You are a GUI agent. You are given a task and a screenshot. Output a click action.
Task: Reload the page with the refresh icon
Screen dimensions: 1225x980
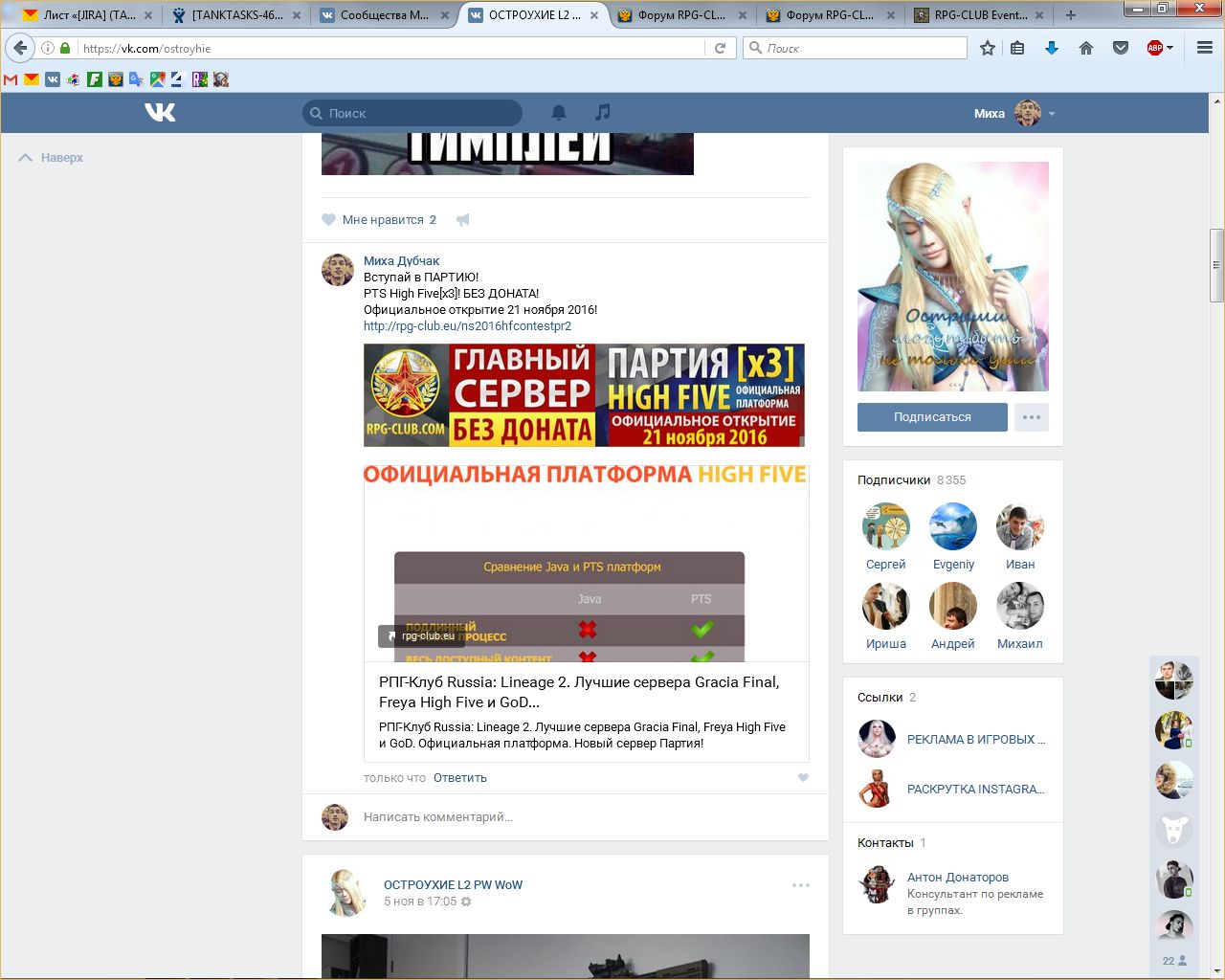(x=720, y=48)
